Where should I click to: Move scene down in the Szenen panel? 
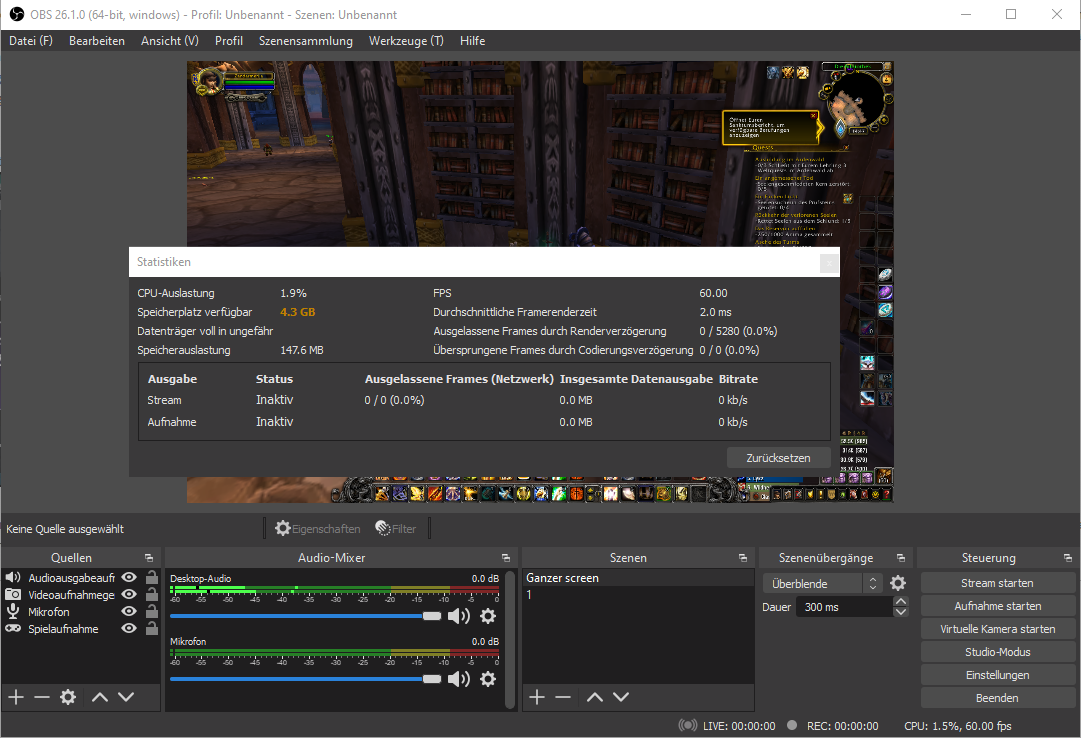pos(621,697)
